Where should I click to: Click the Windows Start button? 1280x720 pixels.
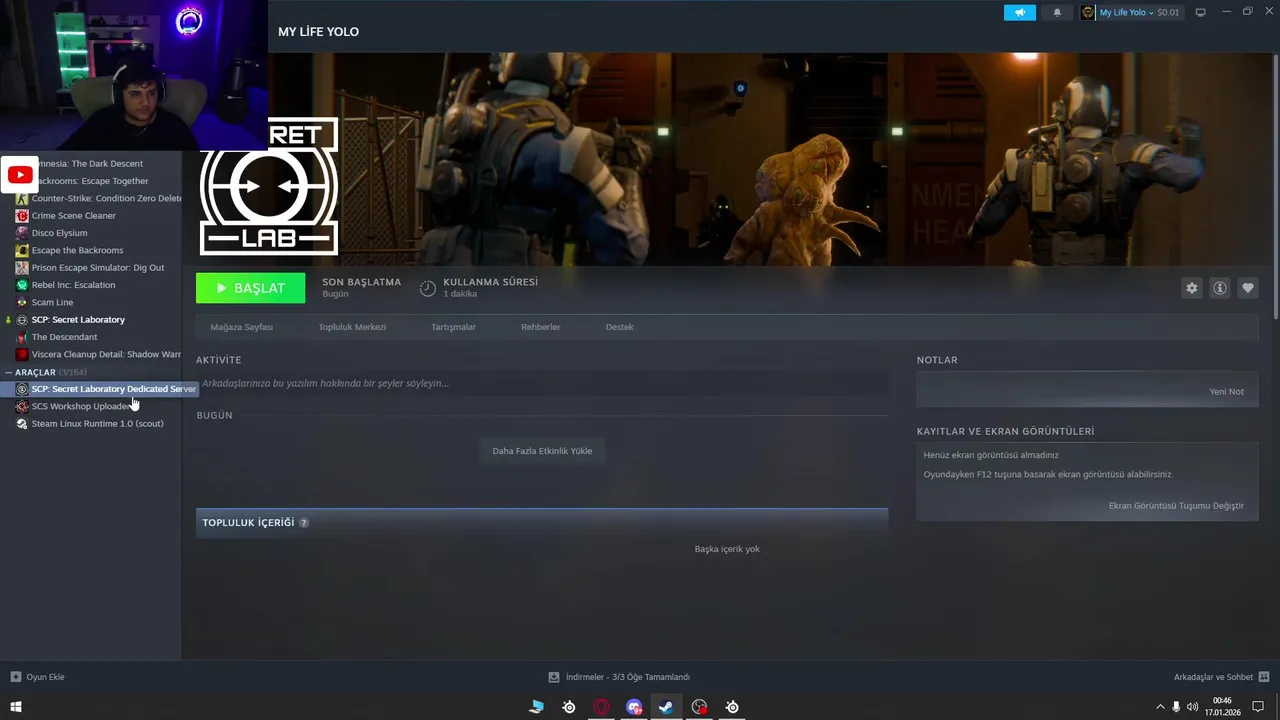[x=16, y=707]
